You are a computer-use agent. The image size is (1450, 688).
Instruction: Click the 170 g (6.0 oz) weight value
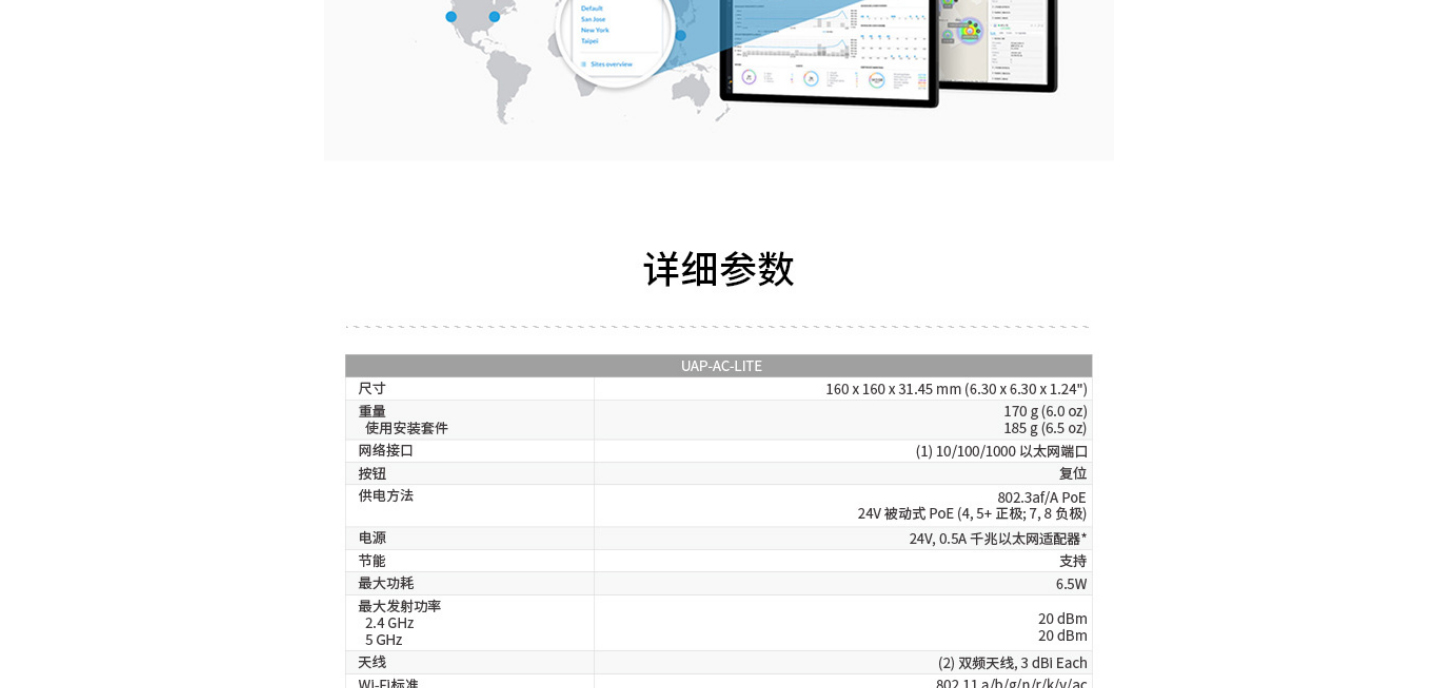click(x=1045, y=411)
